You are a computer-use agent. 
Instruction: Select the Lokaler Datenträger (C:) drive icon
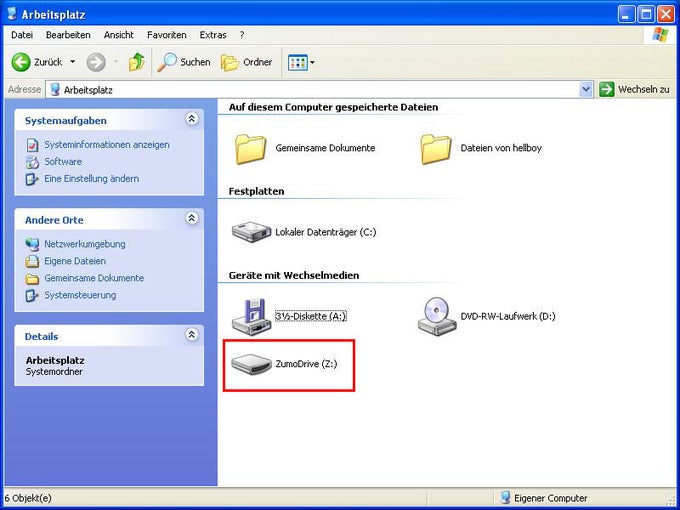pyautogui.click(x=252, y=232)
